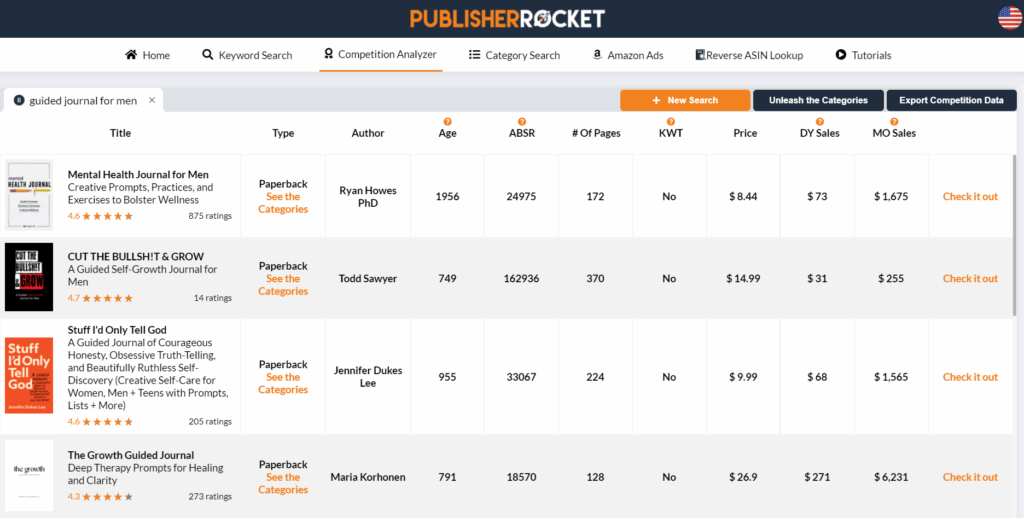The width and height of the screenshot is (1024, 518).
Task: Click Export Competition Data button
Action: click(951, 100)
